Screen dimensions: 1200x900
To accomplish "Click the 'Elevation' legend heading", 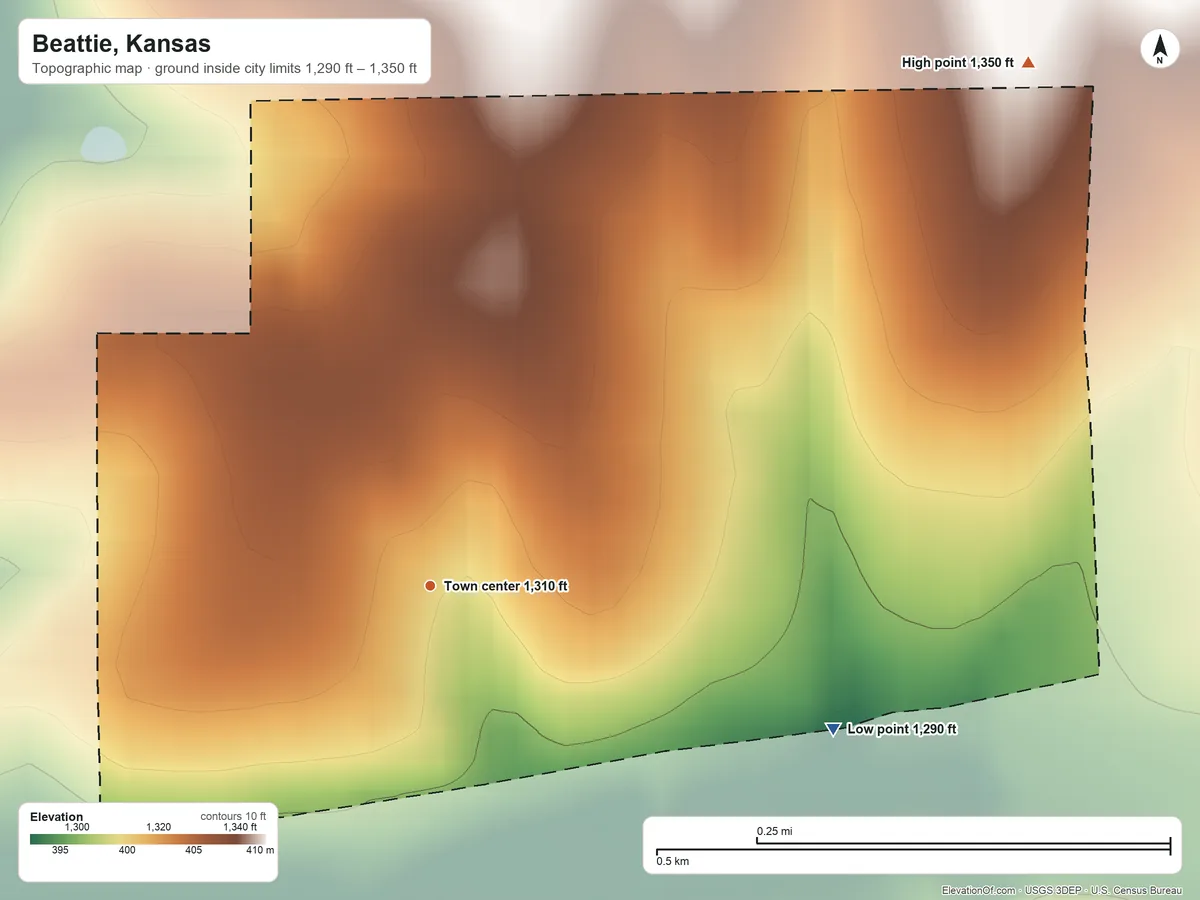I will pyautogui.click(x=57, y=817).
